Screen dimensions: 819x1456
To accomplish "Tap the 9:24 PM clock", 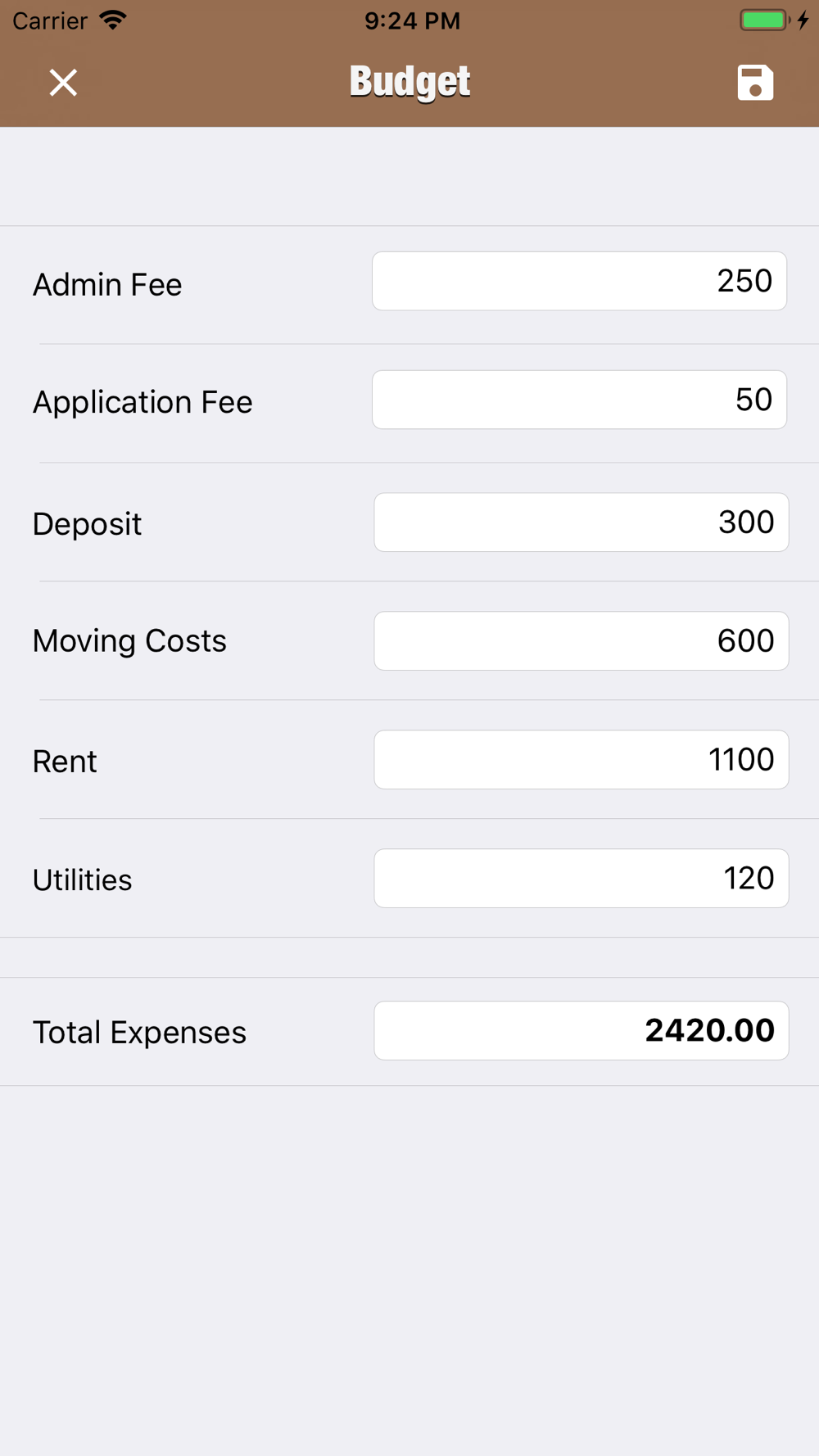I will pos(412,20).
